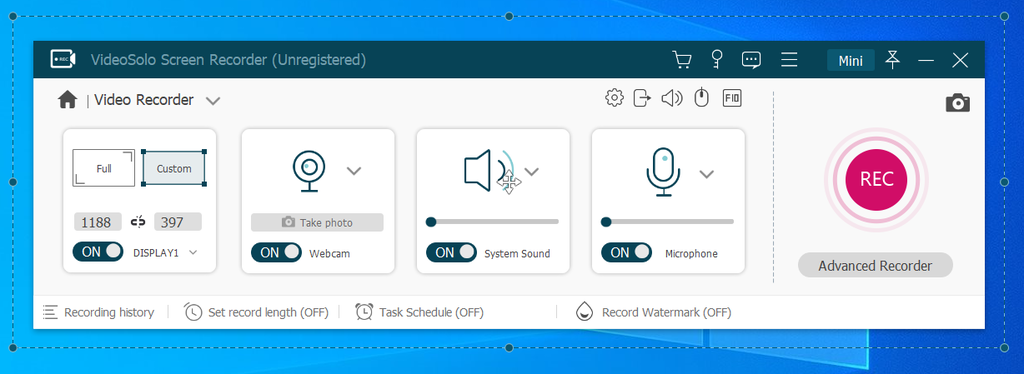Minimize the VideoSolo window
The width and height of the screenshot is (1024, 374).
[x=926, y=60]
